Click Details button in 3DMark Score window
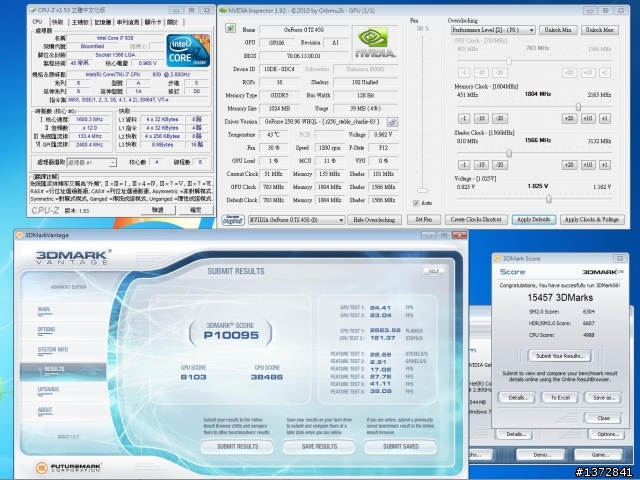640x480 pixels. (x=516, y=398)
